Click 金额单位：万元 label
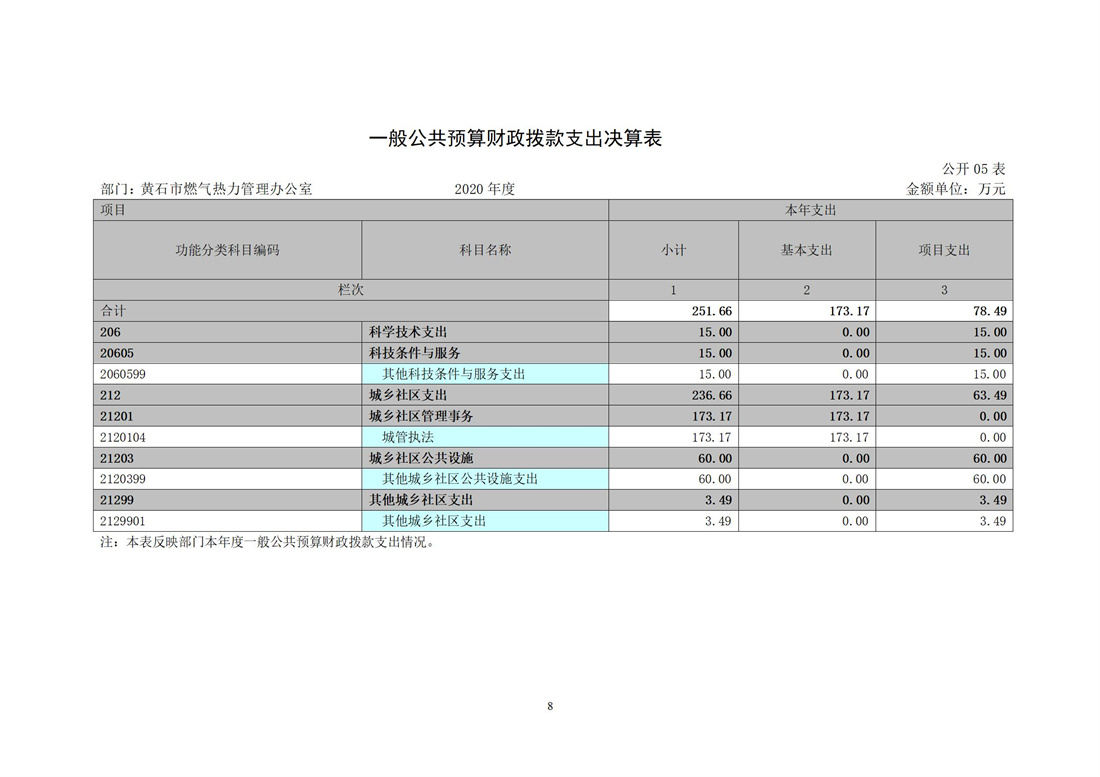The width and height of the screenshot is (1100, 777). tap(956, 189)
